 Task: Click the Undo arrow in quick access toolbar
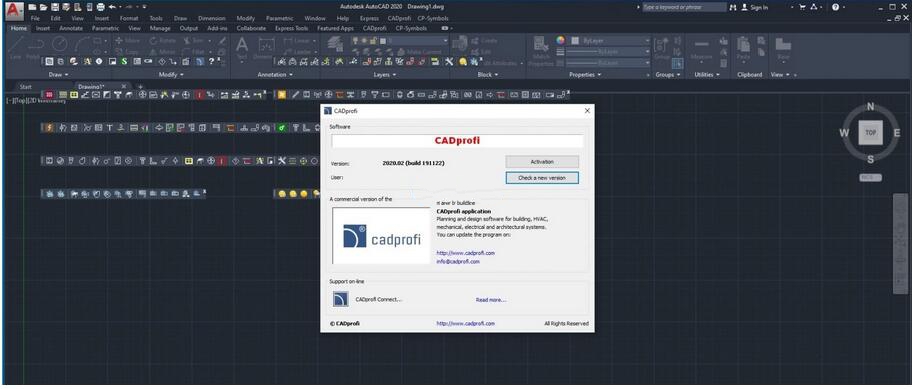click(x=112, y=7)
